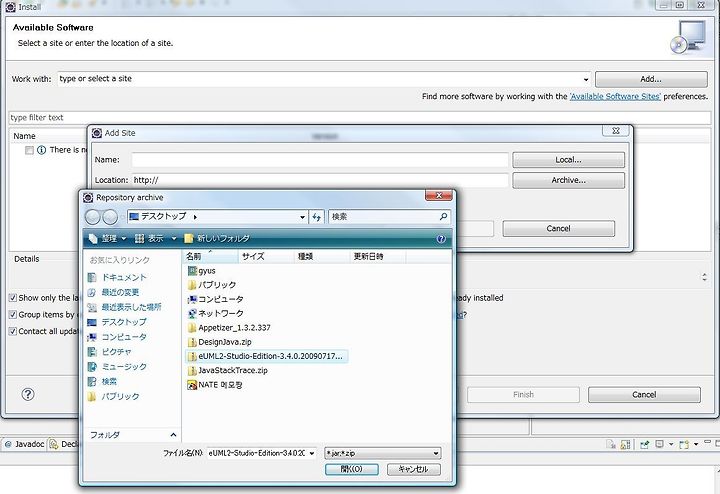Click the back navigation arrow in Repository archive
Screen dimensions: 720x494
click(x=93, y=217)
